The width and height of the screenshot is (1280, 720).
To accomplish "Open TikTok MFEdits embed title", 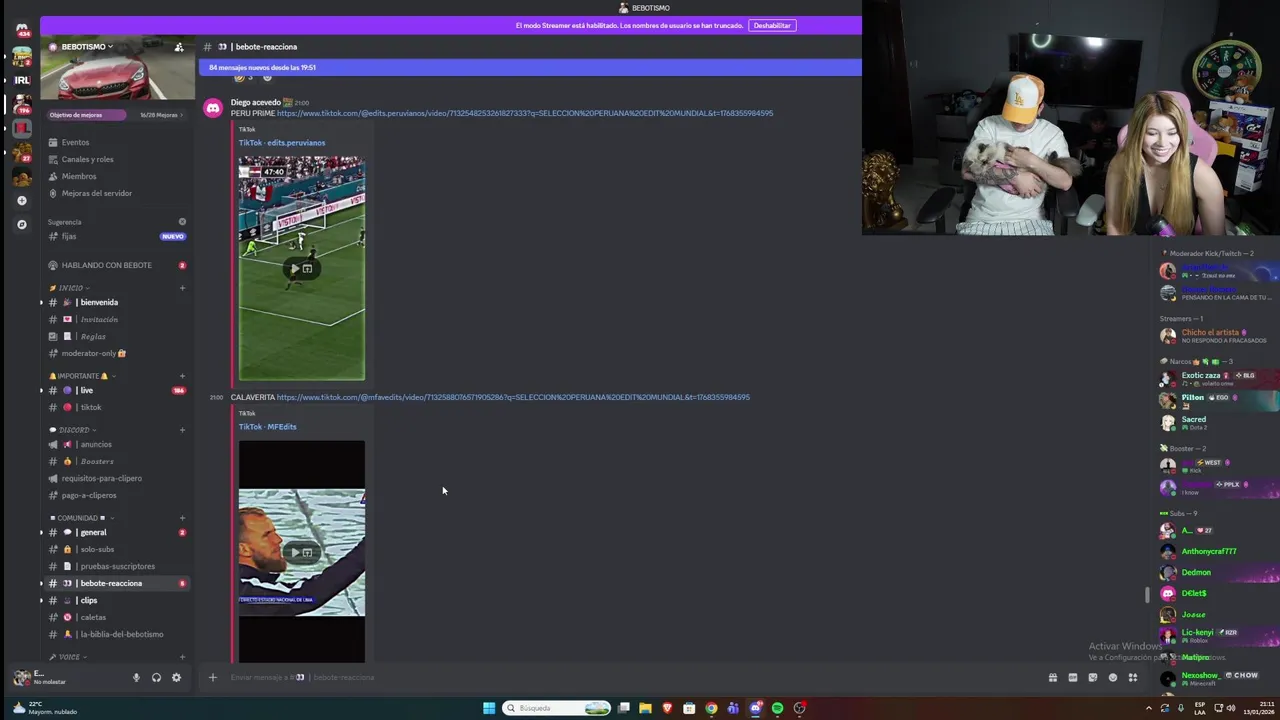I will pyautogui.click(x=267, y=427).
